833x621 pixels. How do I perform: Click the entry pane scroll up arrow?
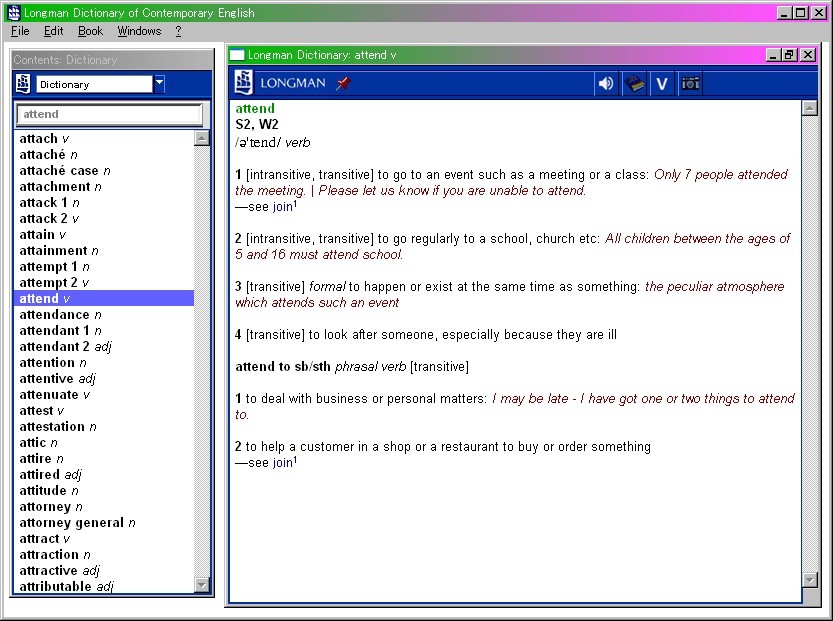click(809, 108)
